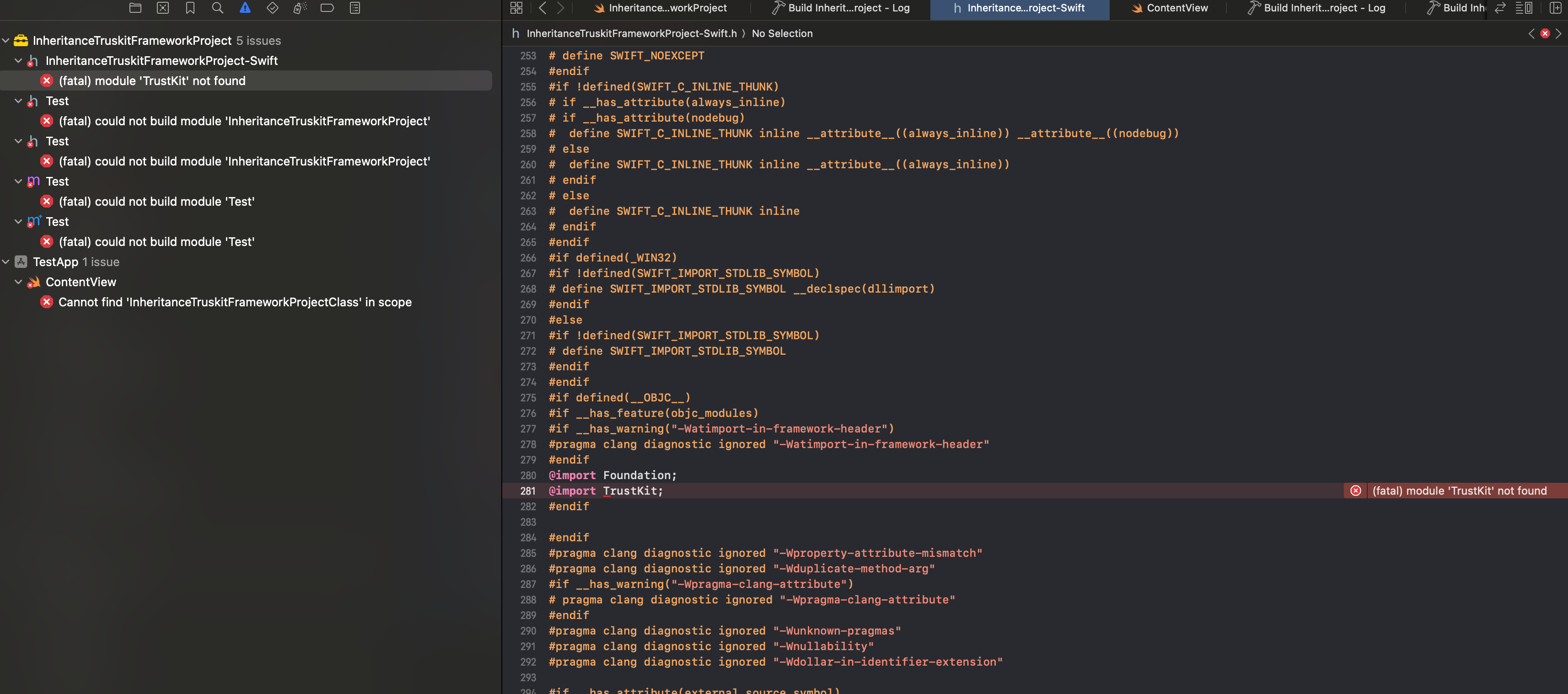Image resolution: width=1568 pixels, height=694 pixels.
Task: Open the Report navigator icon
Action: [x=355, y=8]
